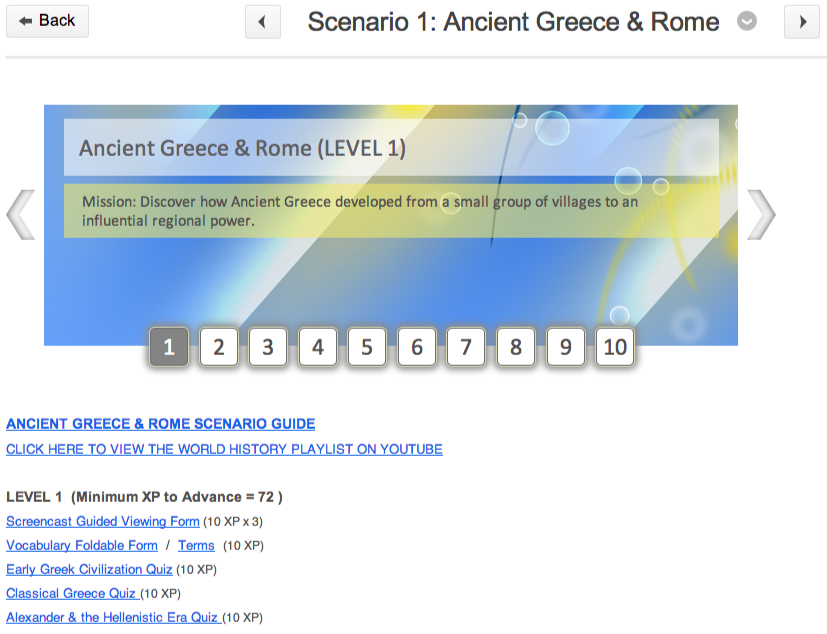Open the Ancient Greece & Rome Scenario Guide link
Screen dimensions: 827x634
click(160, 424)
